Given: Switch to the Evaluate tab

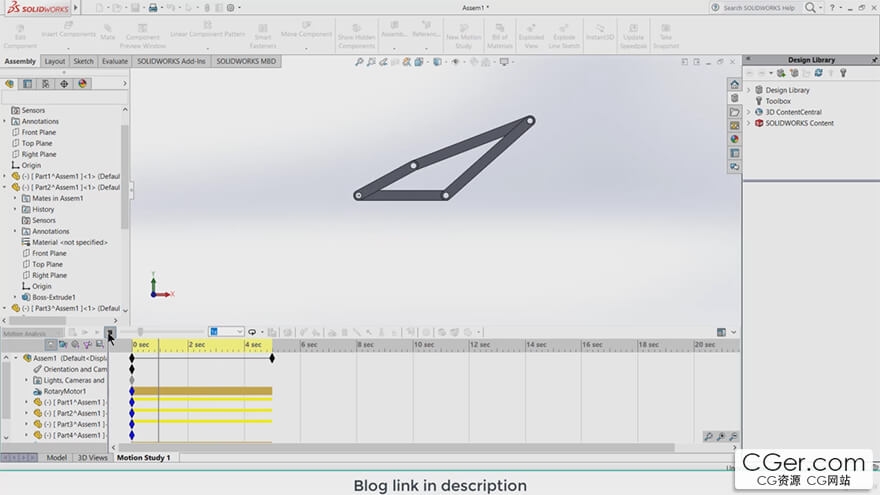Looking at the screenshot, I should tap(114, 61).
